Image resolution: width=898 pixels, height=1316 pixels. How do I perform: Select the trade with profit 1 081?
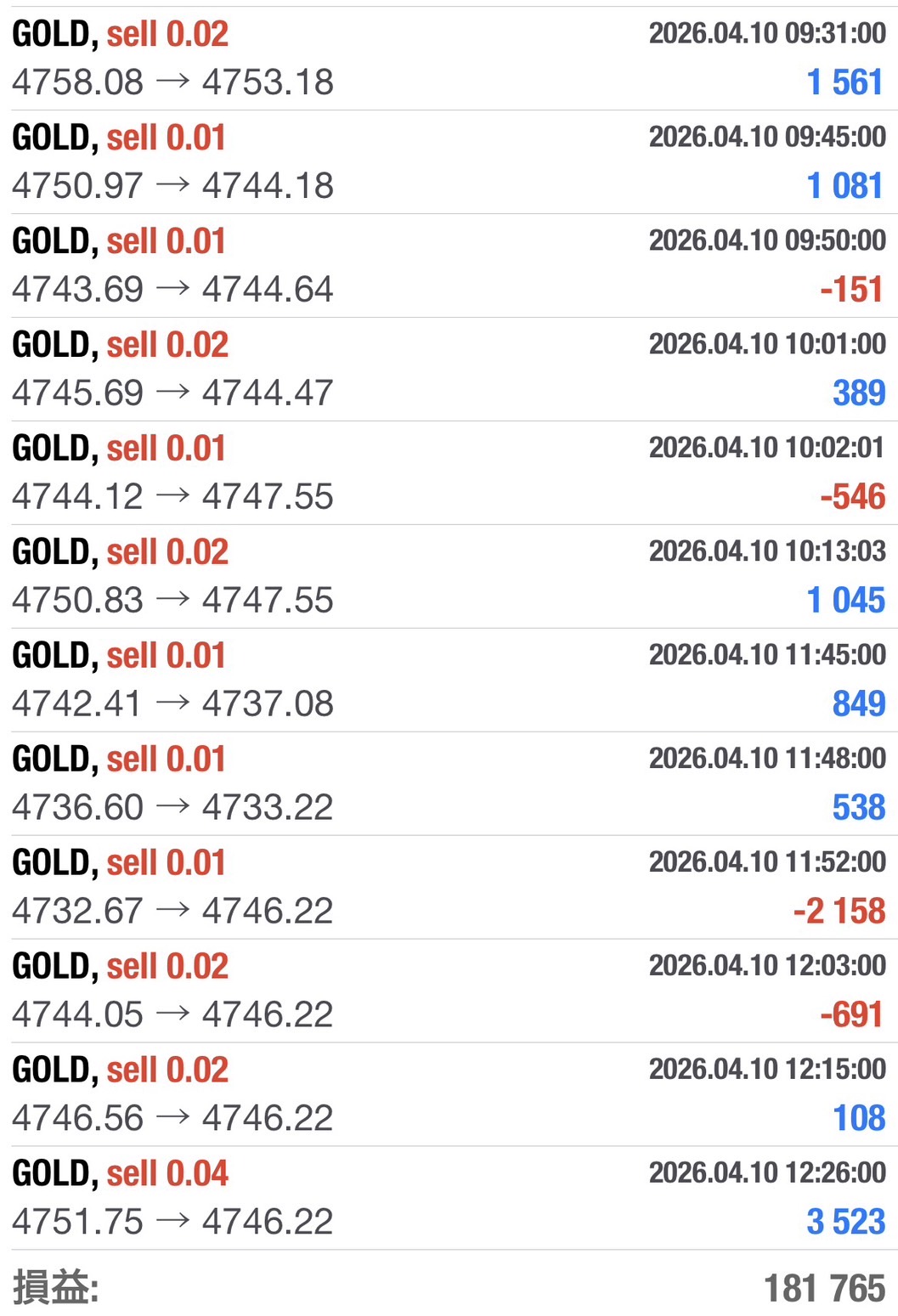click(449, 161)
